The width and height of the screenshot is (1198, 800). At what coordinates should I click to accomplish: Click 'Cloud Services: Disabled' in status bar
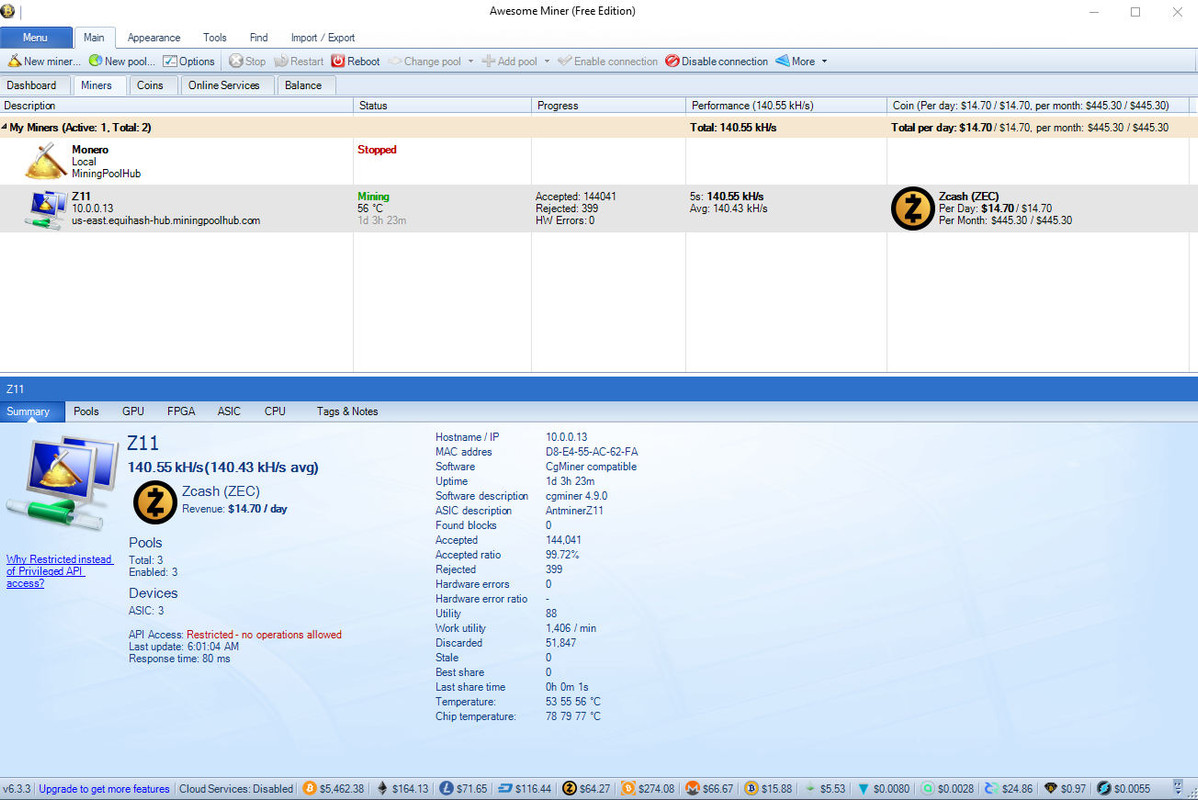coord(236,789)
